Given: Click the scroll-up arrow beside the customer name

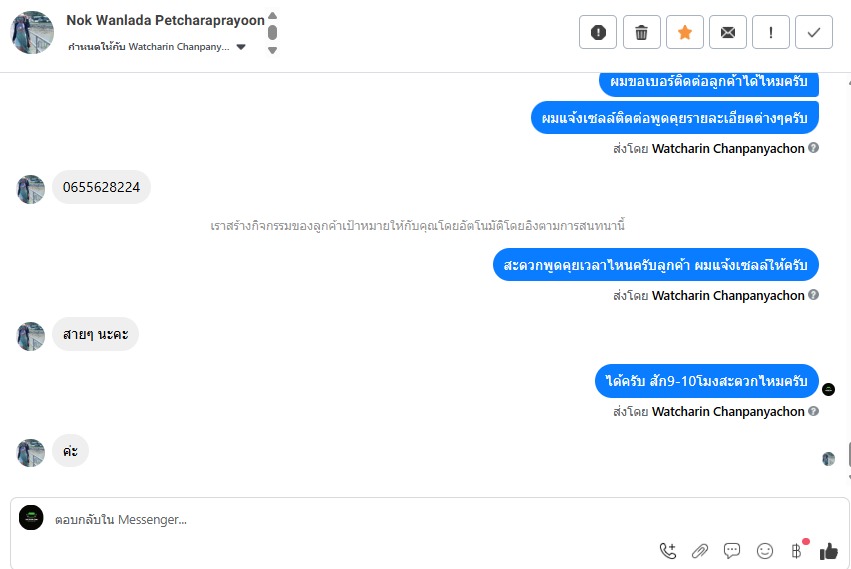Looking at the screenshot, I should [272, 16].
